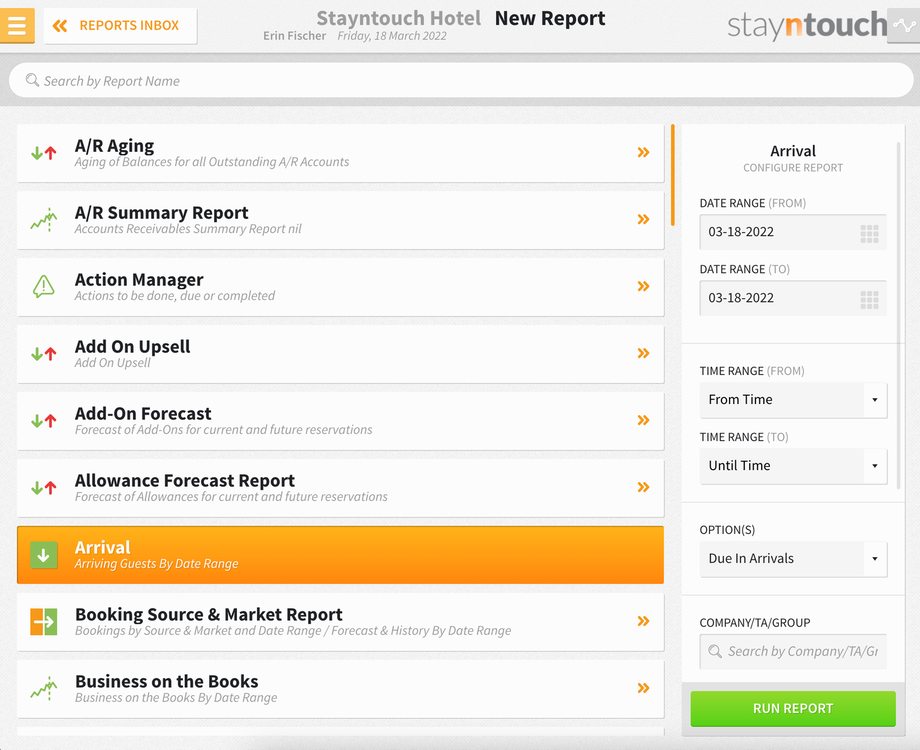Expand Business on the Books chevron
920x750 pixels.
pos(644,688)
